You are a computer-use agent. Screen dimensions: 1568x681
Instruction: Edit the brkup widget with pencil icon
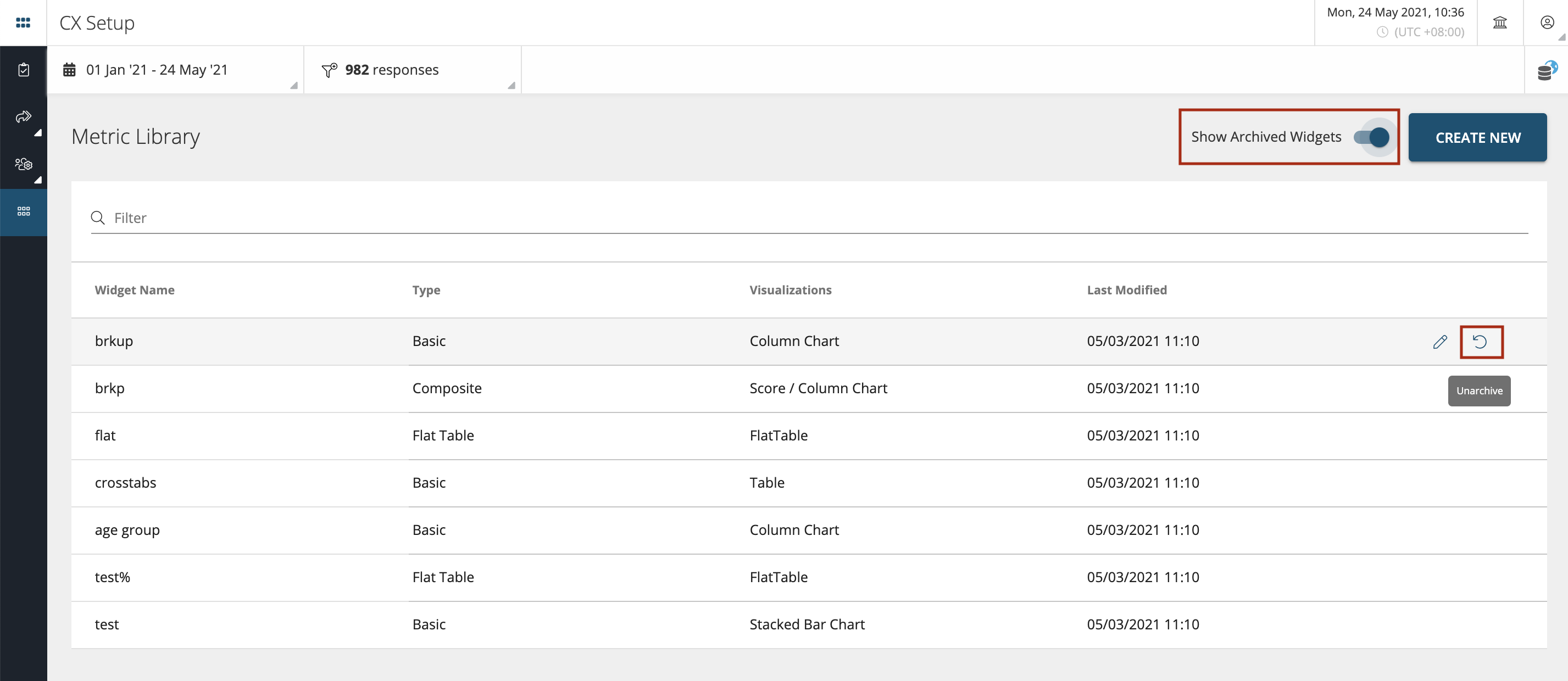[1439, 342]
